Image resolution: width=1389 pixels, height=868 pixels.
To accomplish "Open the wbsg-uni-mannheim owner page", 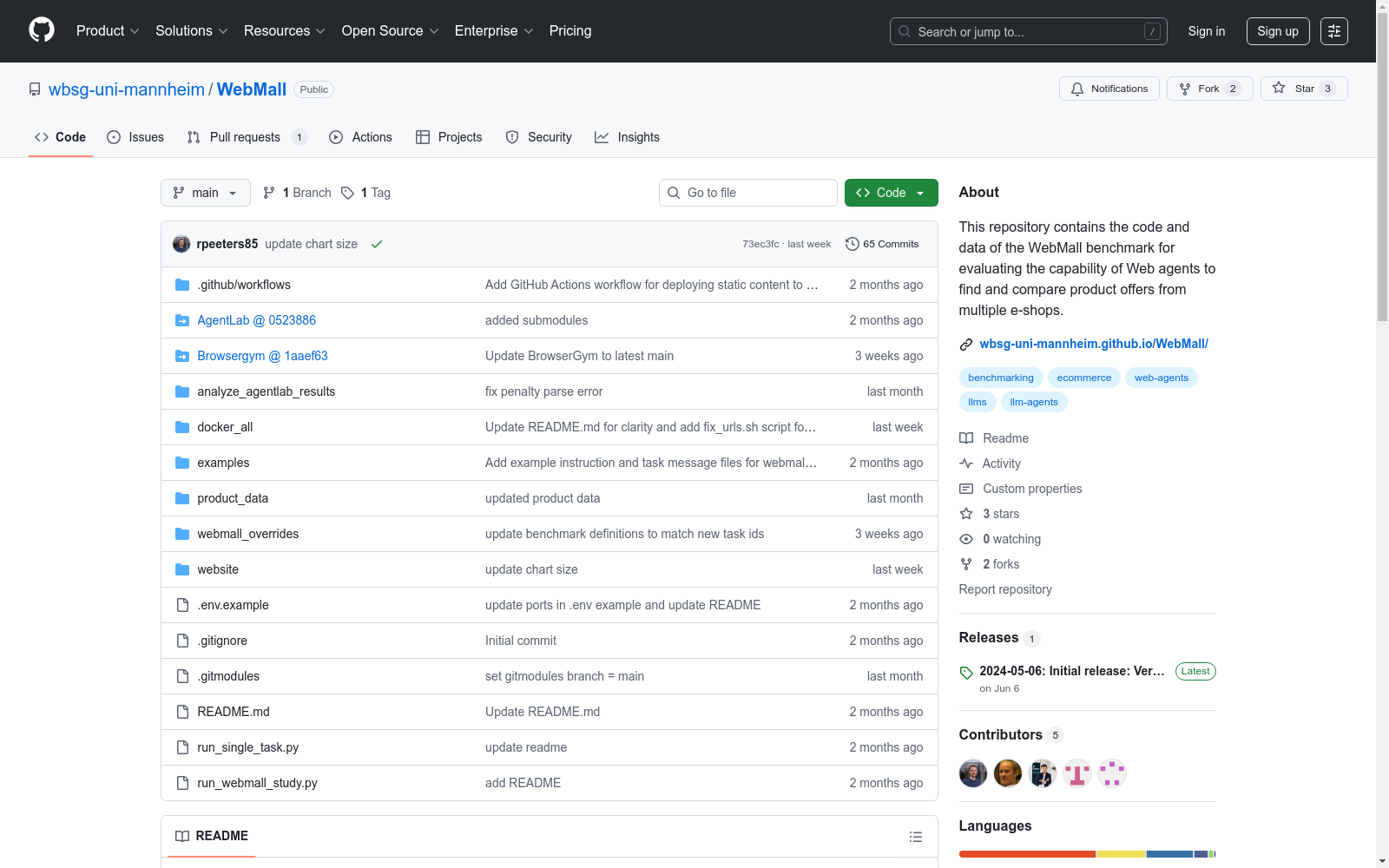I will pos(127,89).
